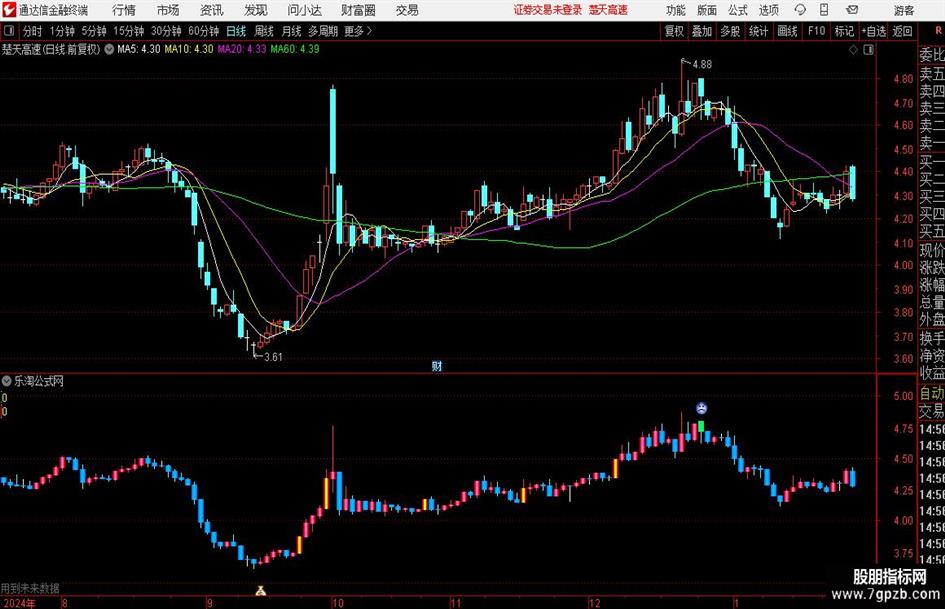Click the 标记 mark button
This screenshot has height=609, width=945.
click(844, 31)
